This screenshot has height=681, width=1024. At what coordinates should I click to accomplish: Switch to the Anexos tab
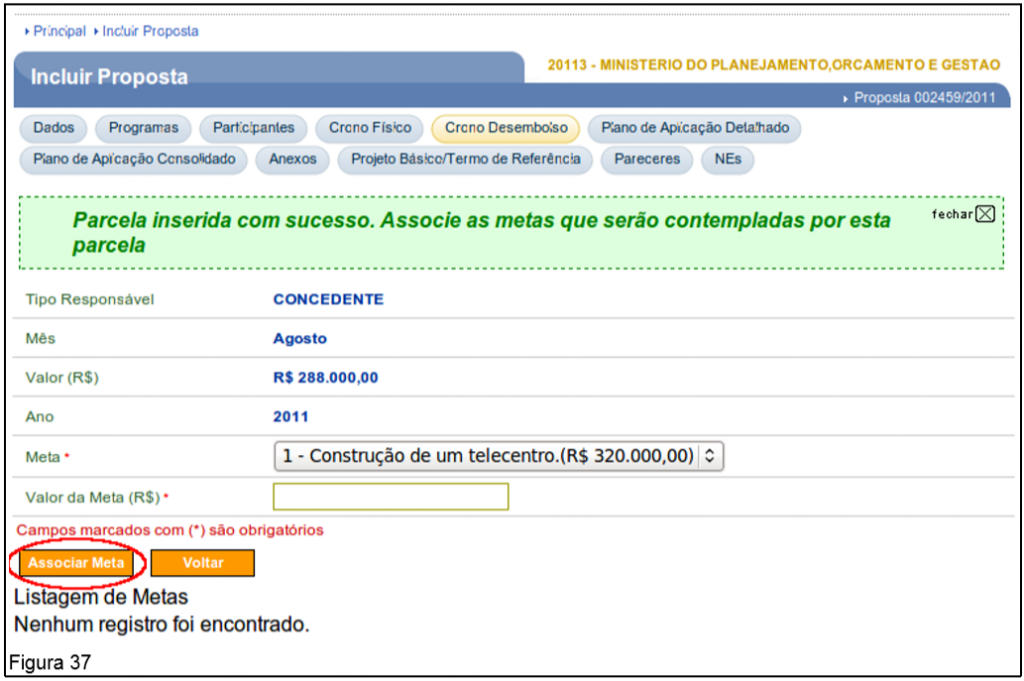pyautogui.click(x=292, y=159)
